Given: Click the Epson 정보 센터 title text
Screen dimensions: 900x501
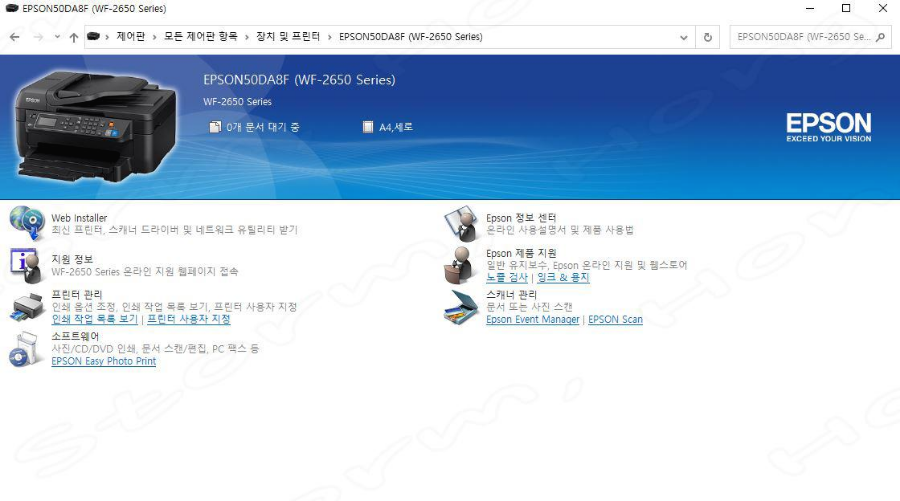Looking at the screenshot, I should [x=521, y=218].
